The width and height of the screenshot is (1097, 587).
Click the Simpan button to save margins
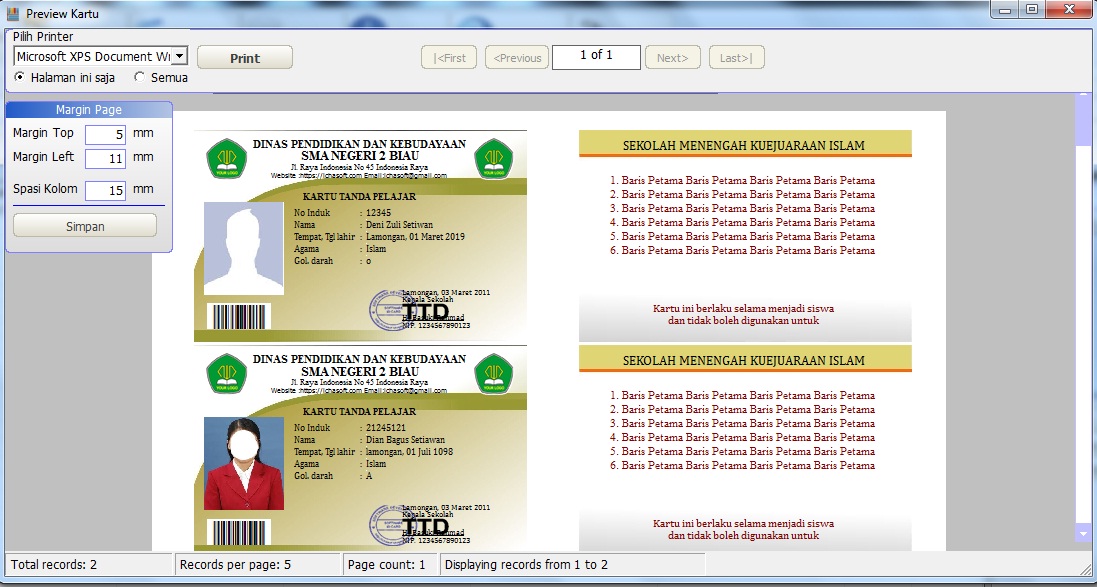(x=84, y=225)
